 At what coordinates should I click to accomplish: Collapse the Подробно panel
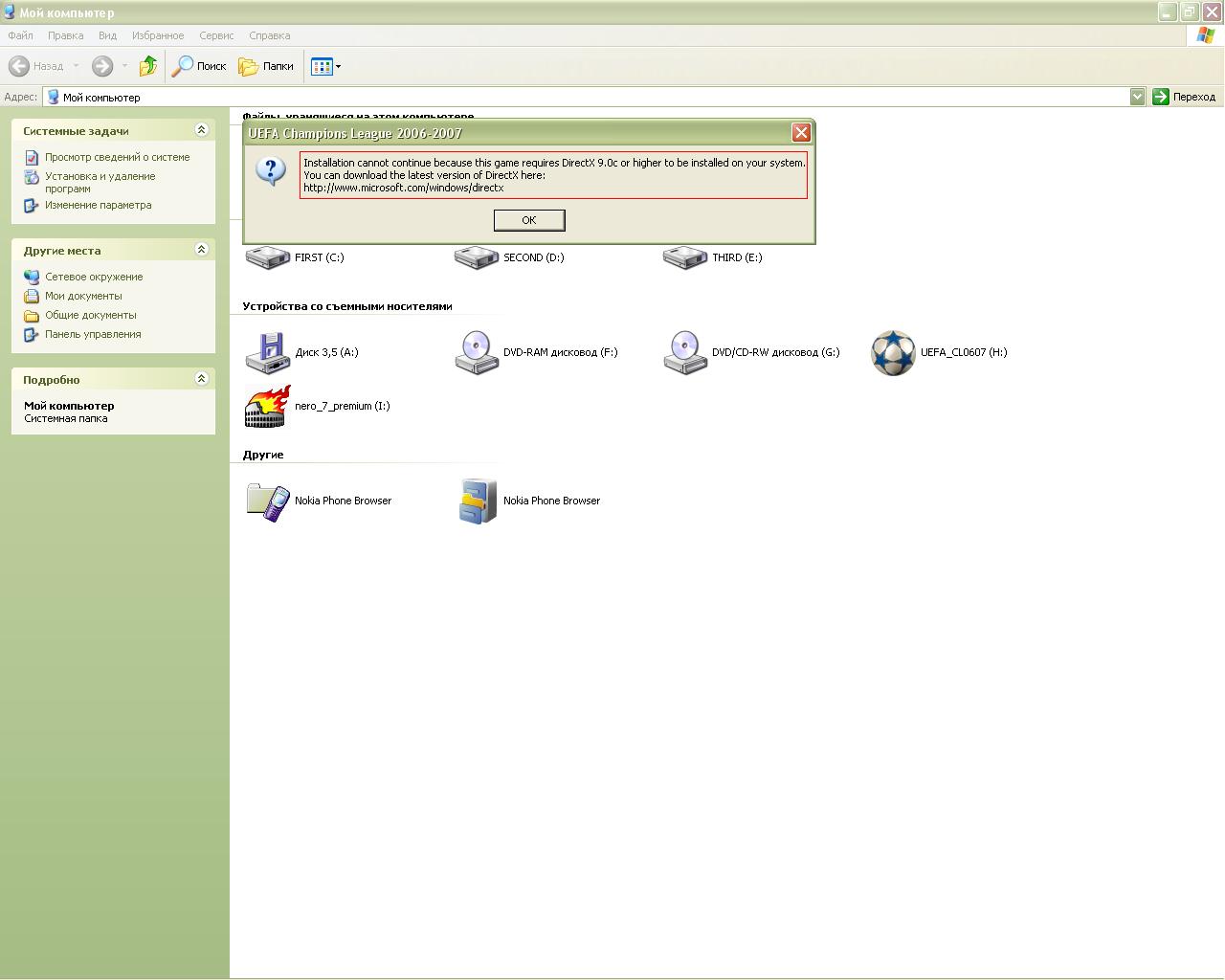click(201, 379)
